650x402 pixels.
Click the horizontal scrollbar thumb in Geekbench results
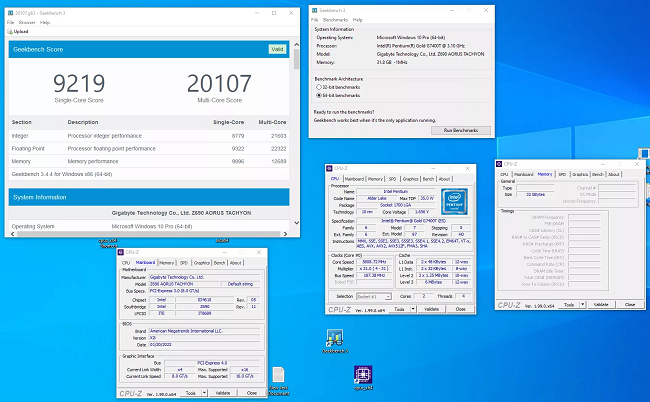click(x=148, y=234)
